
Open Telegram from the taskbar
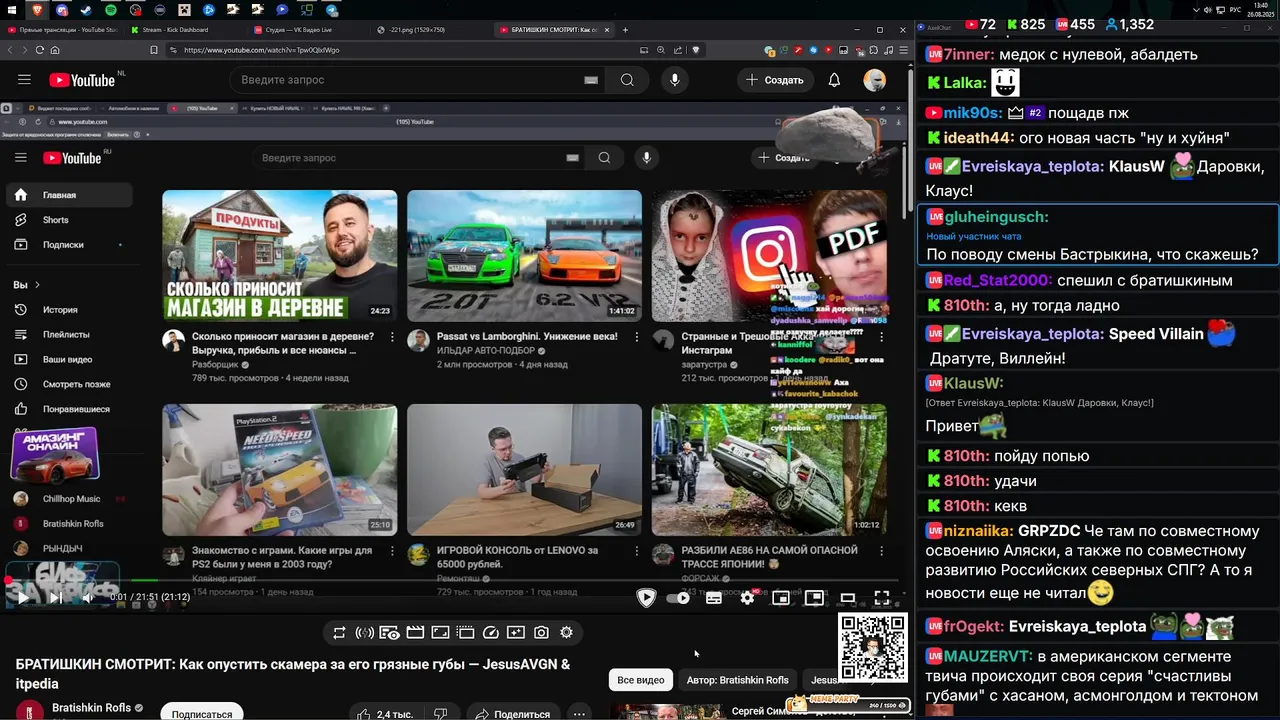332,10
